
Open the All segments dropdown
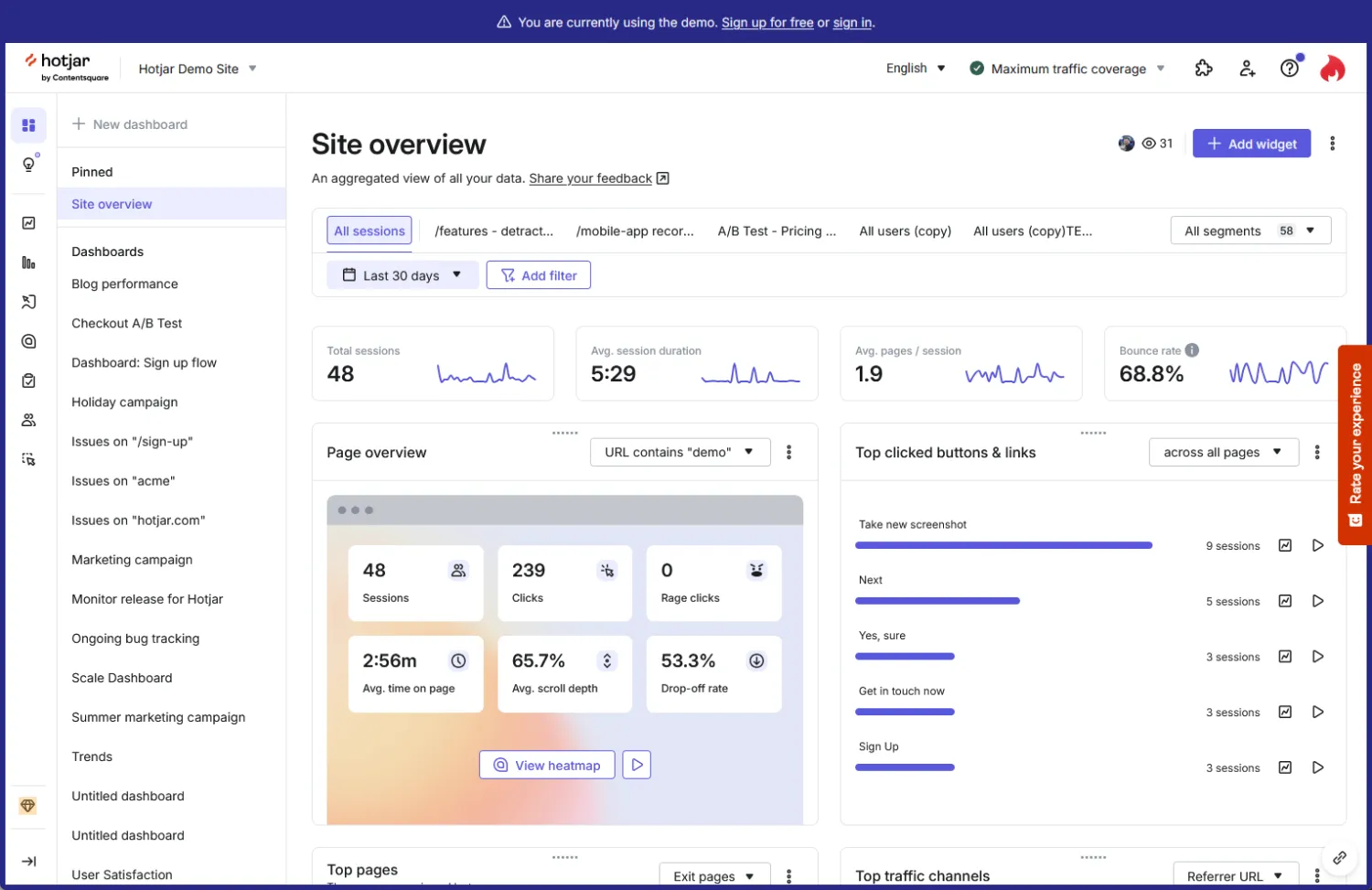pos(1250,231)
